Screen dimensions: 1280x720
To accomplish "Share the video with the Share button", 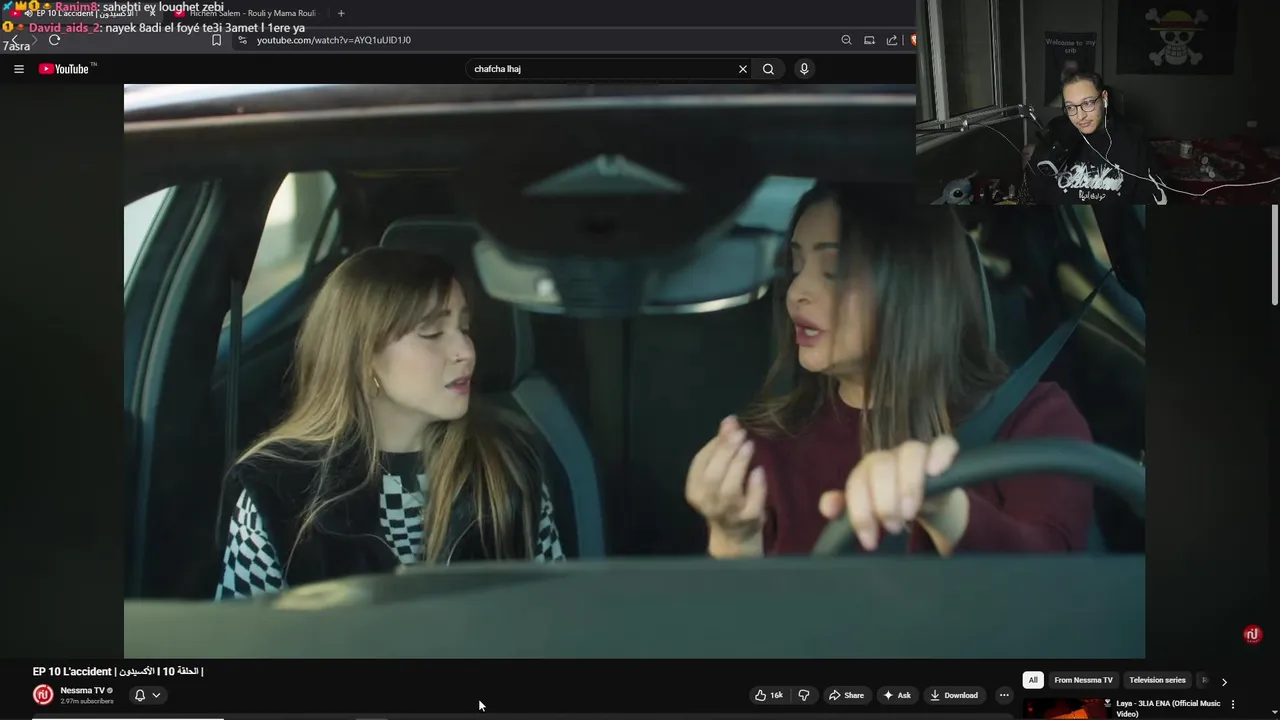I will point(846,695).
